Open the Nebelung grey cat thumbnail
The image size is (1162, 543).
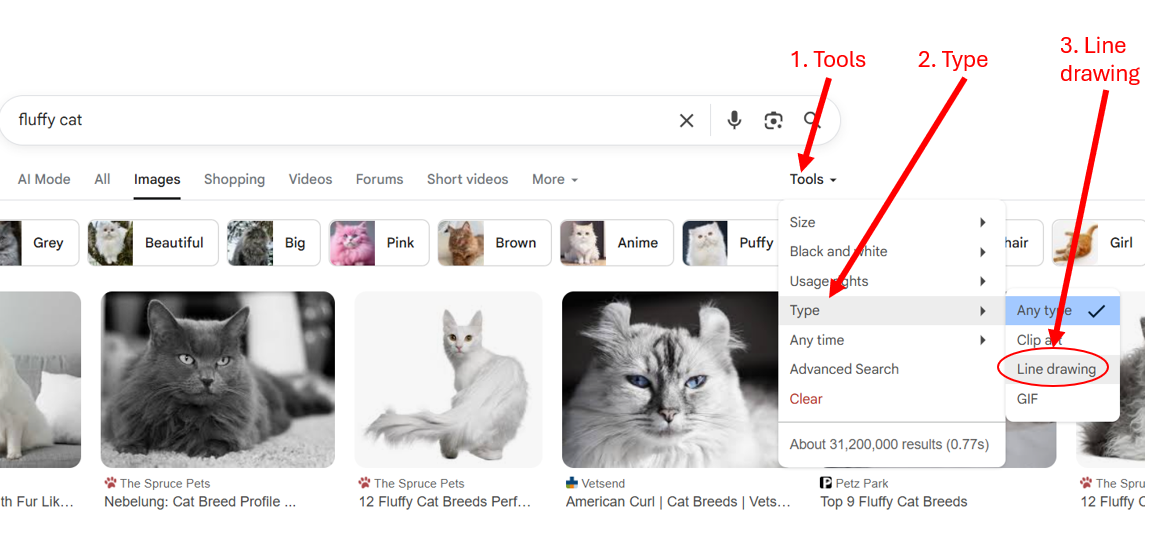coord(218,379)
